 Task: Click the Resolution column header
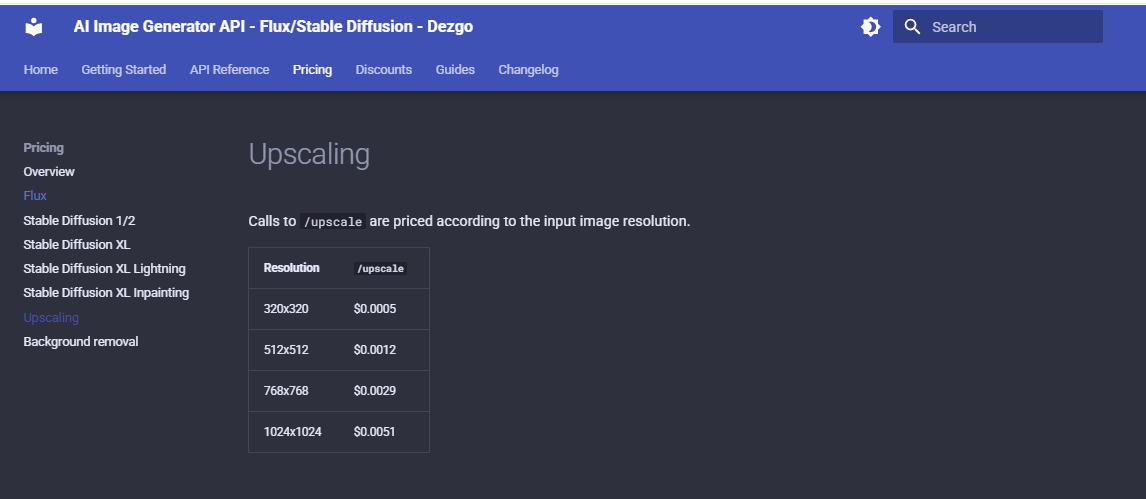coord(292,267)
